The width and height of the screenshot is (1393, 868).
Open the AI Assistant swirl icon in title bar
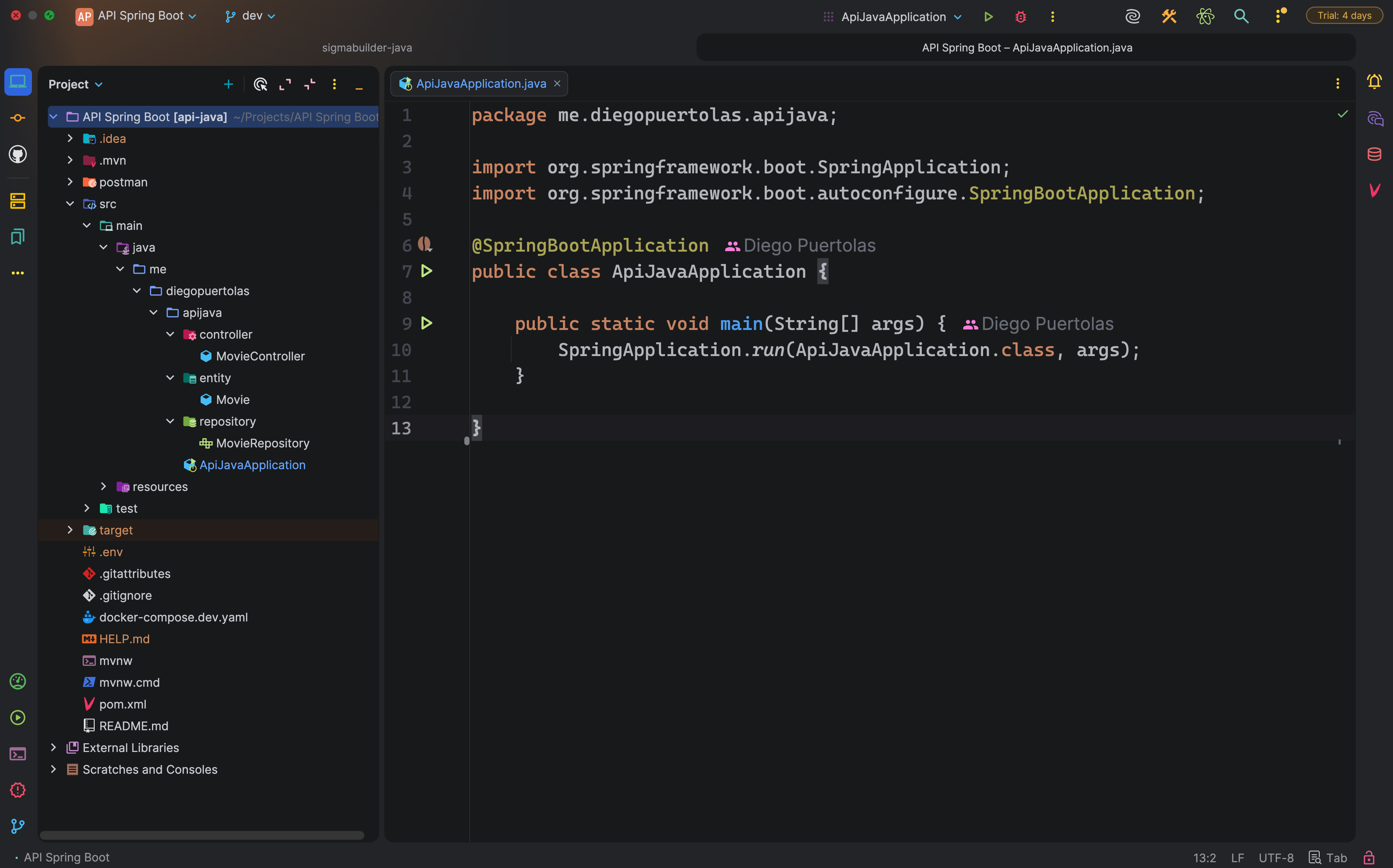1132,17
